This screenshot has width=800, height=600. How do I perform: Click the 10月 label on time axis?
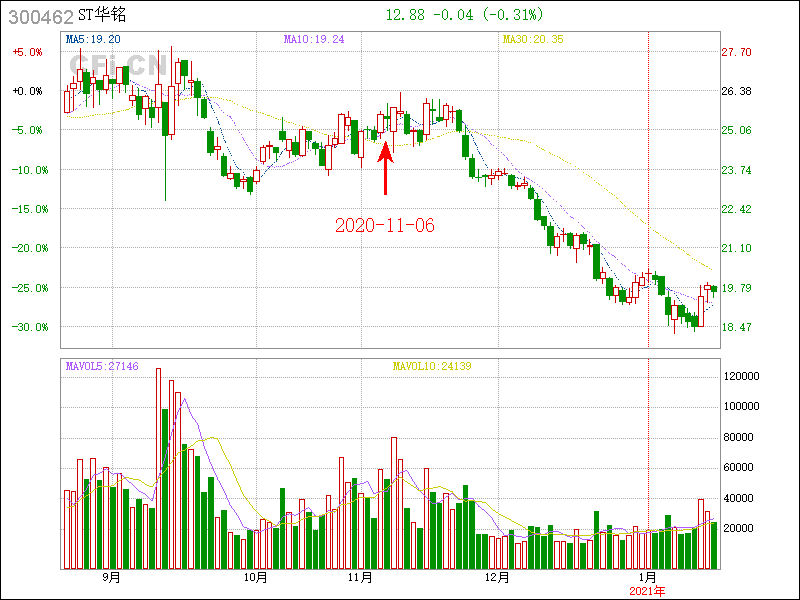coord(255,577)
